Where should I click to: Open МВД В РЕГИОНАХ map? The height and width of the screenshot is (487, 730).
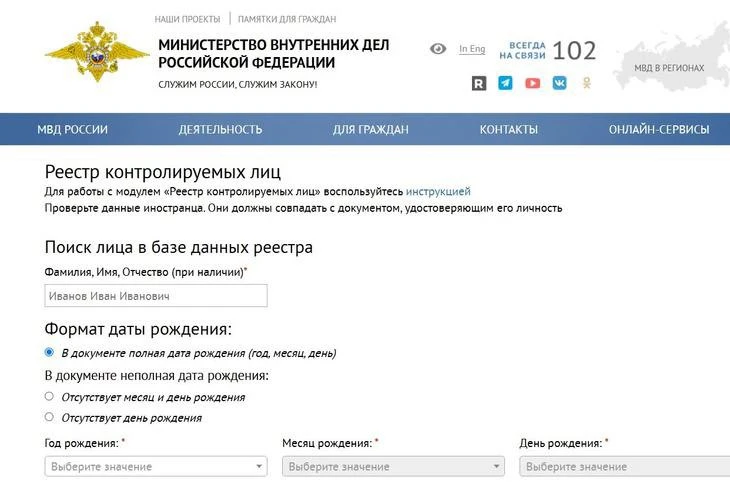coord(670,57)
